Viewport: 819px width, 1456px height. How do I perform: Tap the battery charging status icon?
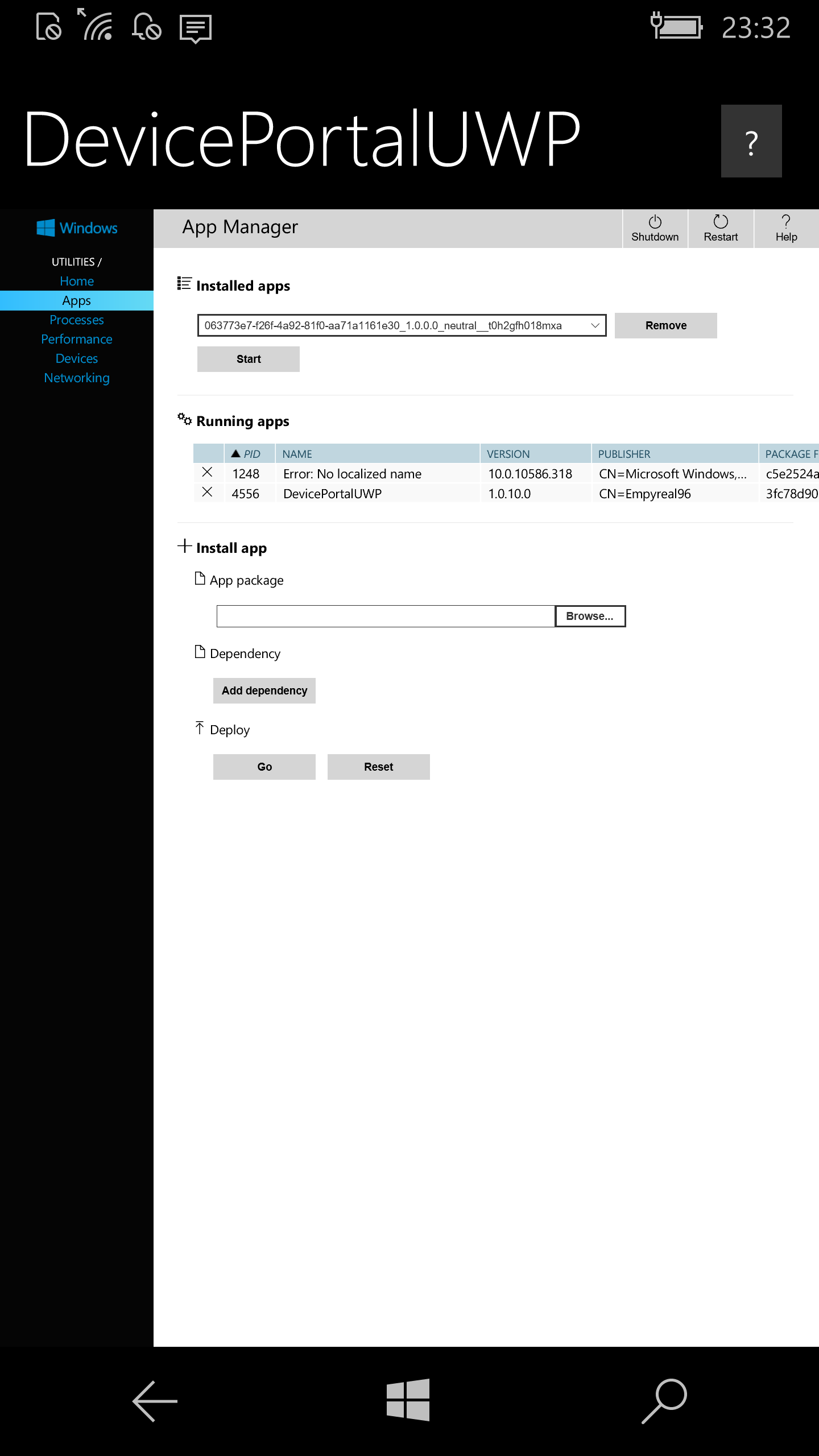click(677, 26)
